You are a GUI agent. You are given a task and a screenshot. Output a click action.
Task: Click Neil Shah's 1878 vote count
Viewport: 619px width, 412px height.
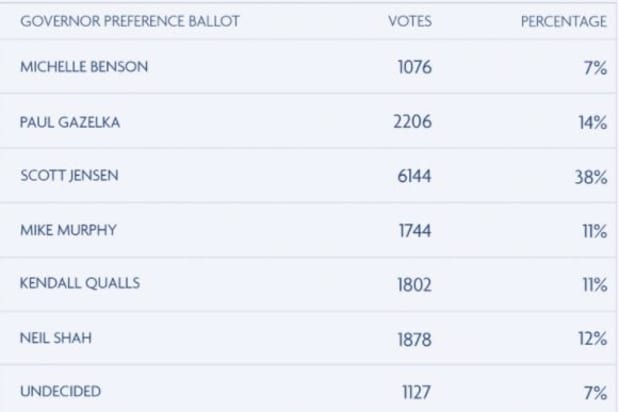click(x=414, y=339)
